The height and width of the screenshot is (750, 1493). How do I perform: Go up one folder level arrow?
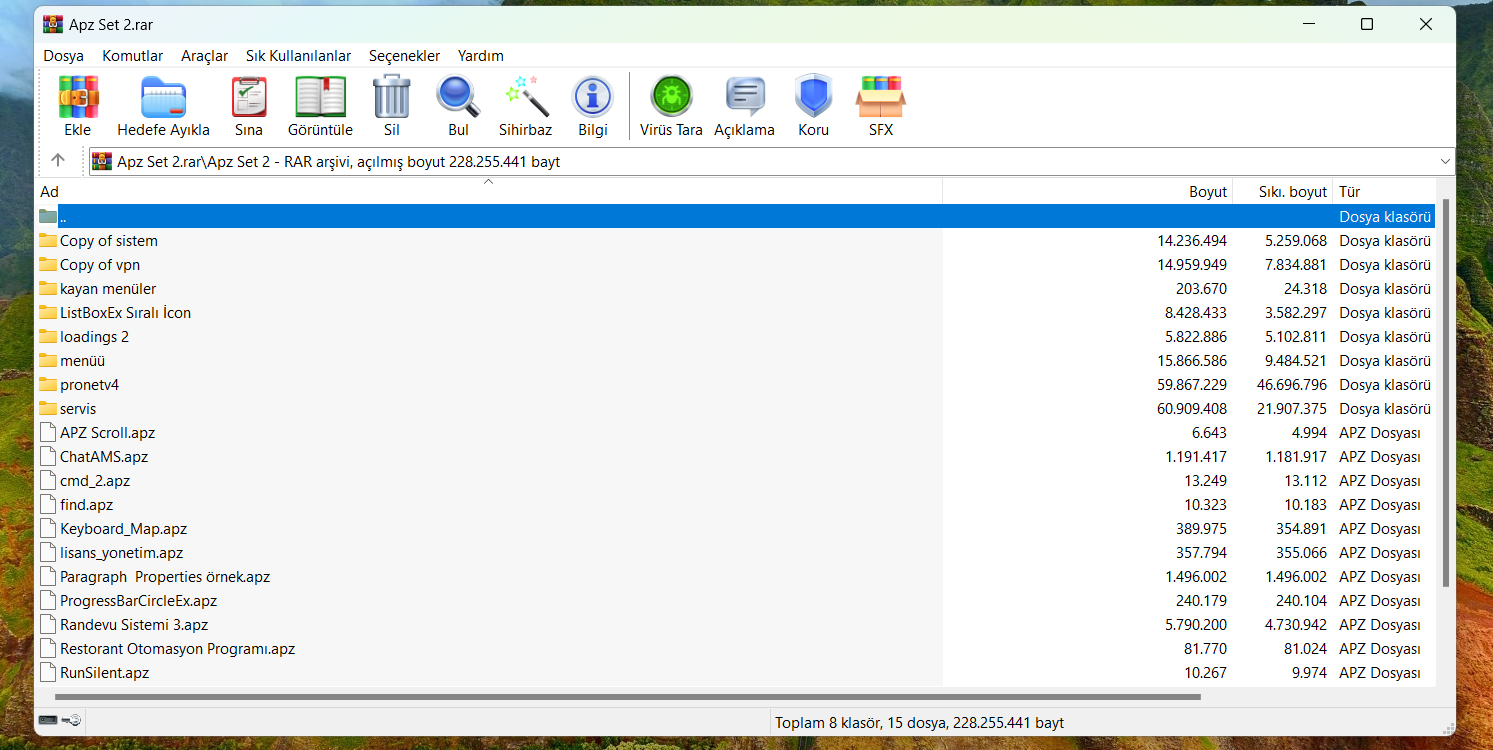coord(58,160)
